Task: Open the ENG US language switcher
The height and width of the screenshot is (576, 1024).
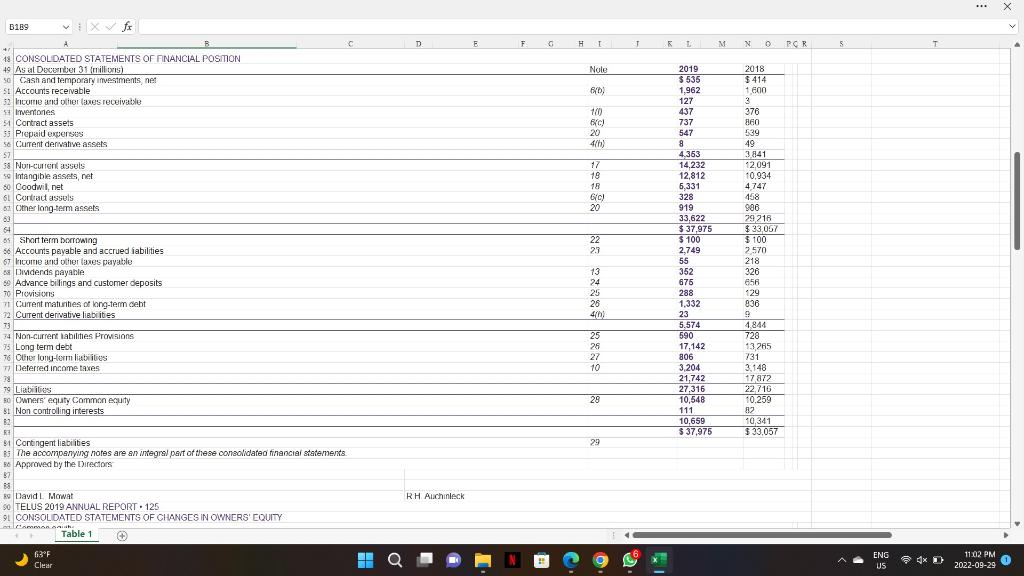Action: pos(880,560)
